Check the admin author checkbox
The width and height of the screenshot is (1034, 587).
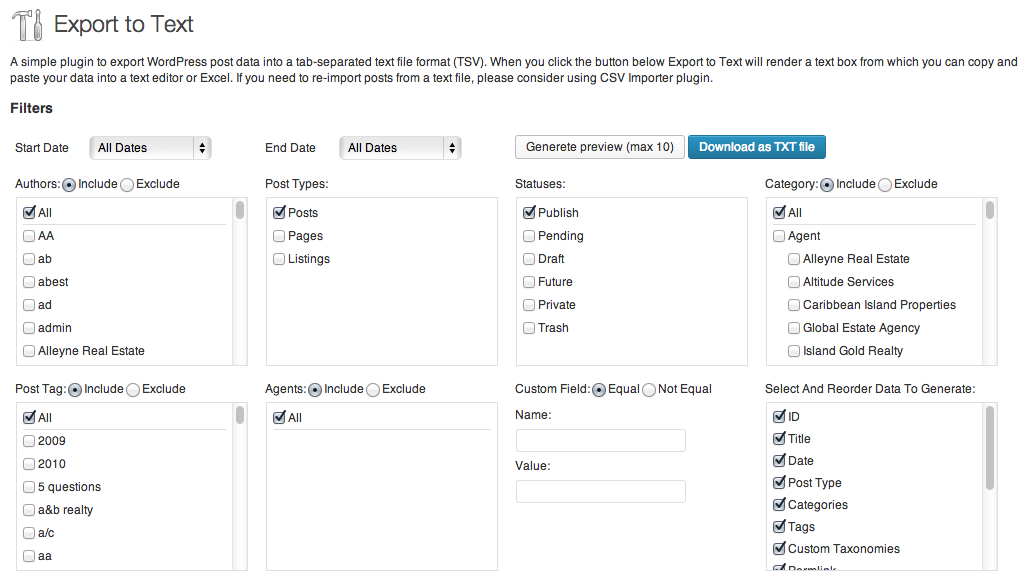pos(29,328)
